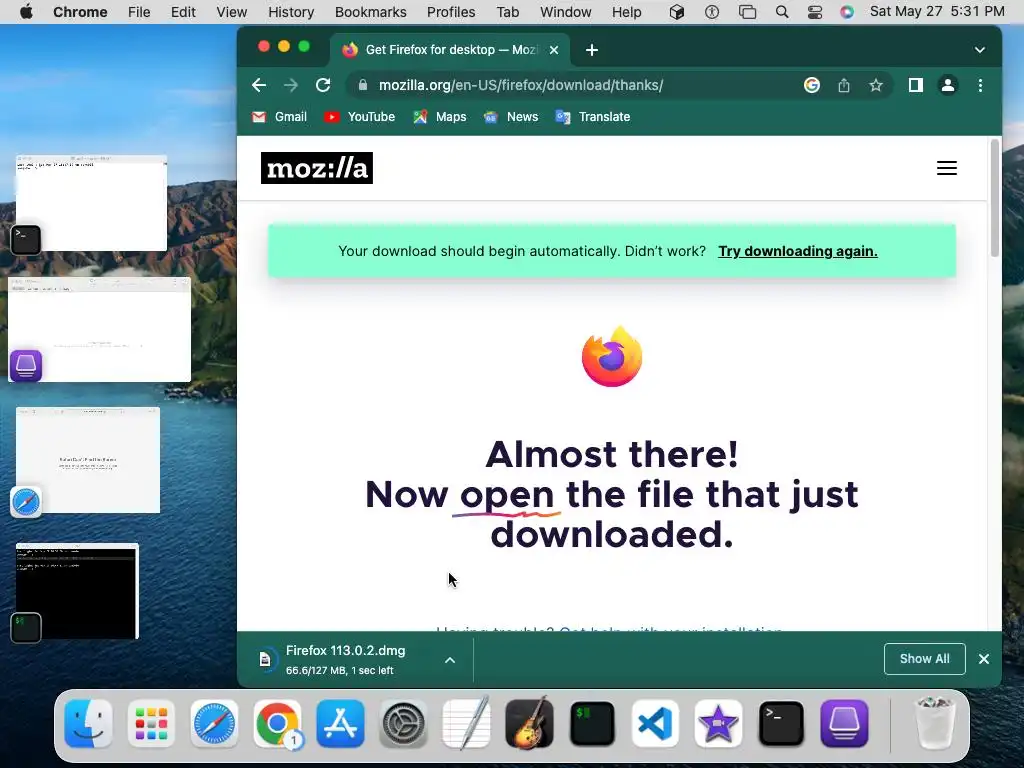Bookmark this page with the star

click(x=876, y=85)
